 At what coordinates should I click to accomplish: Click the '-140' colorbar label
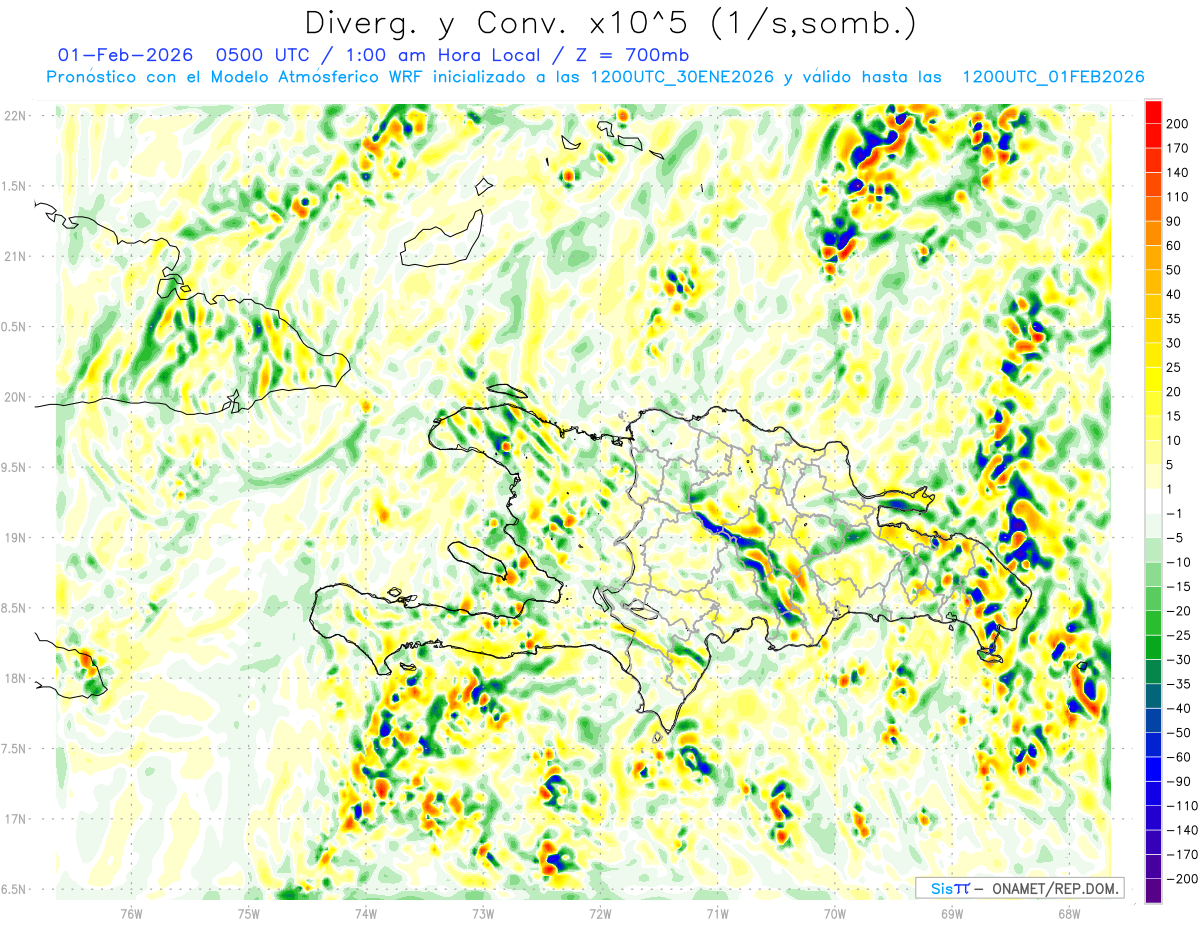pos(1181,831)
